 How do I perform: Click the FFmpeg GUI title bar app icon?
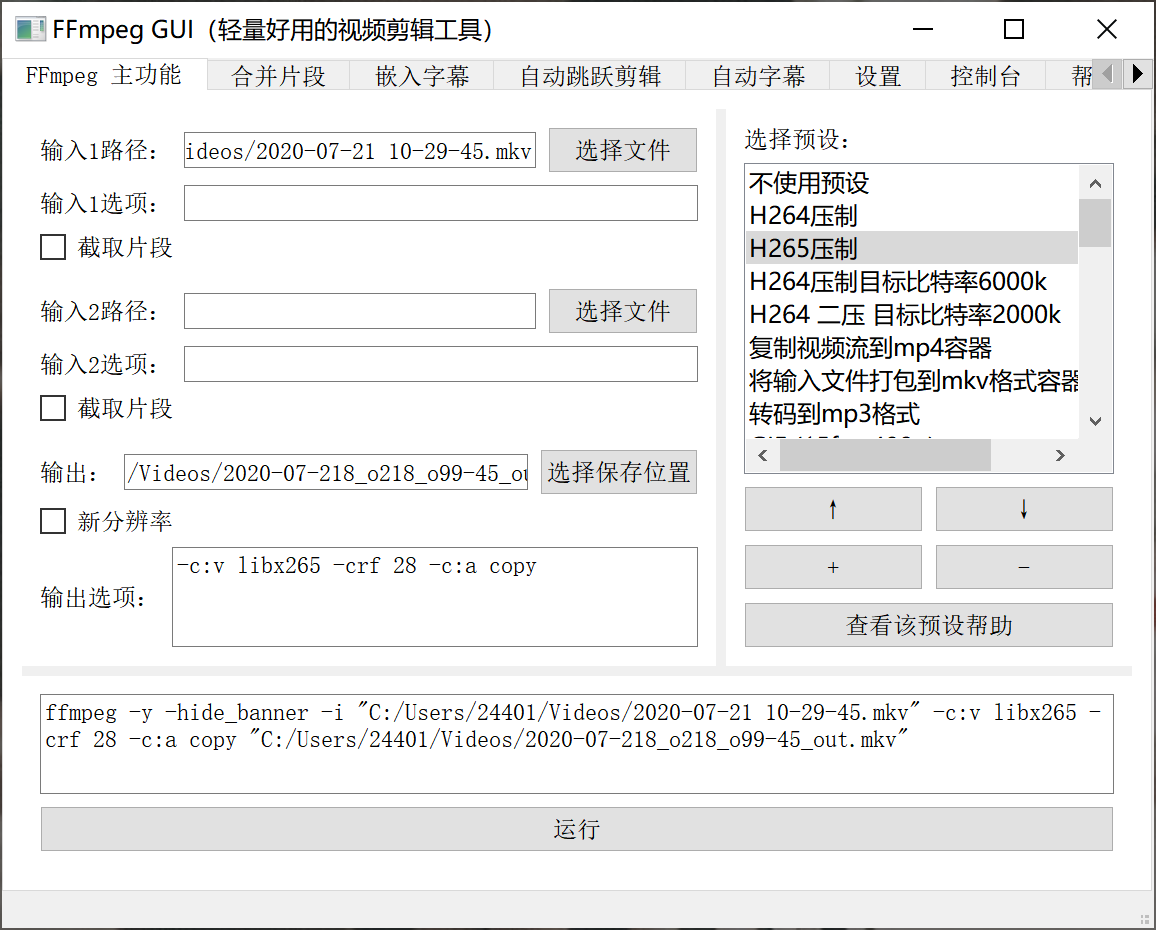(x=30, y=30)
